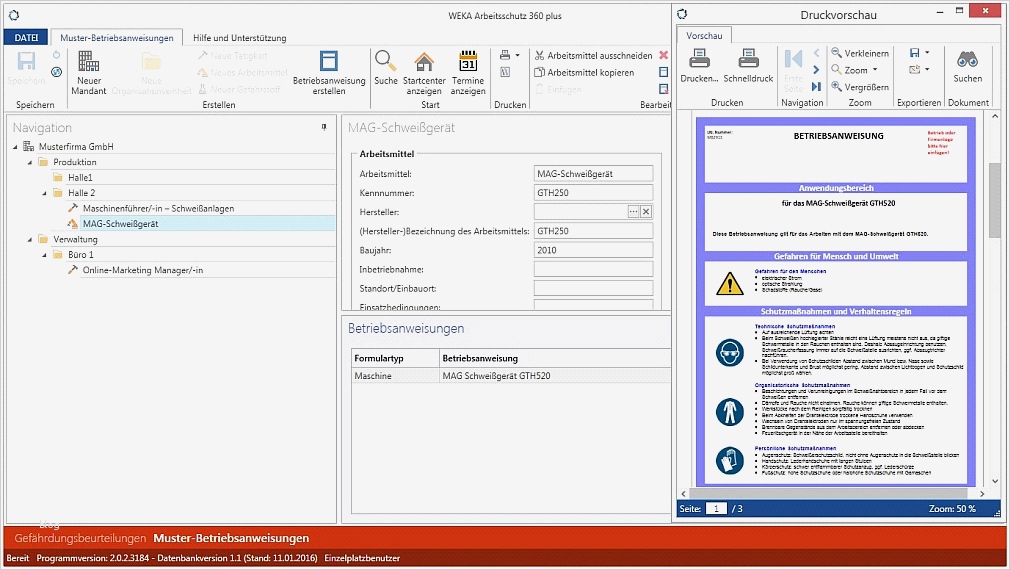Click the Baujahr input field
Viewport: 1010px width, 570px height.
click(593, 250)
